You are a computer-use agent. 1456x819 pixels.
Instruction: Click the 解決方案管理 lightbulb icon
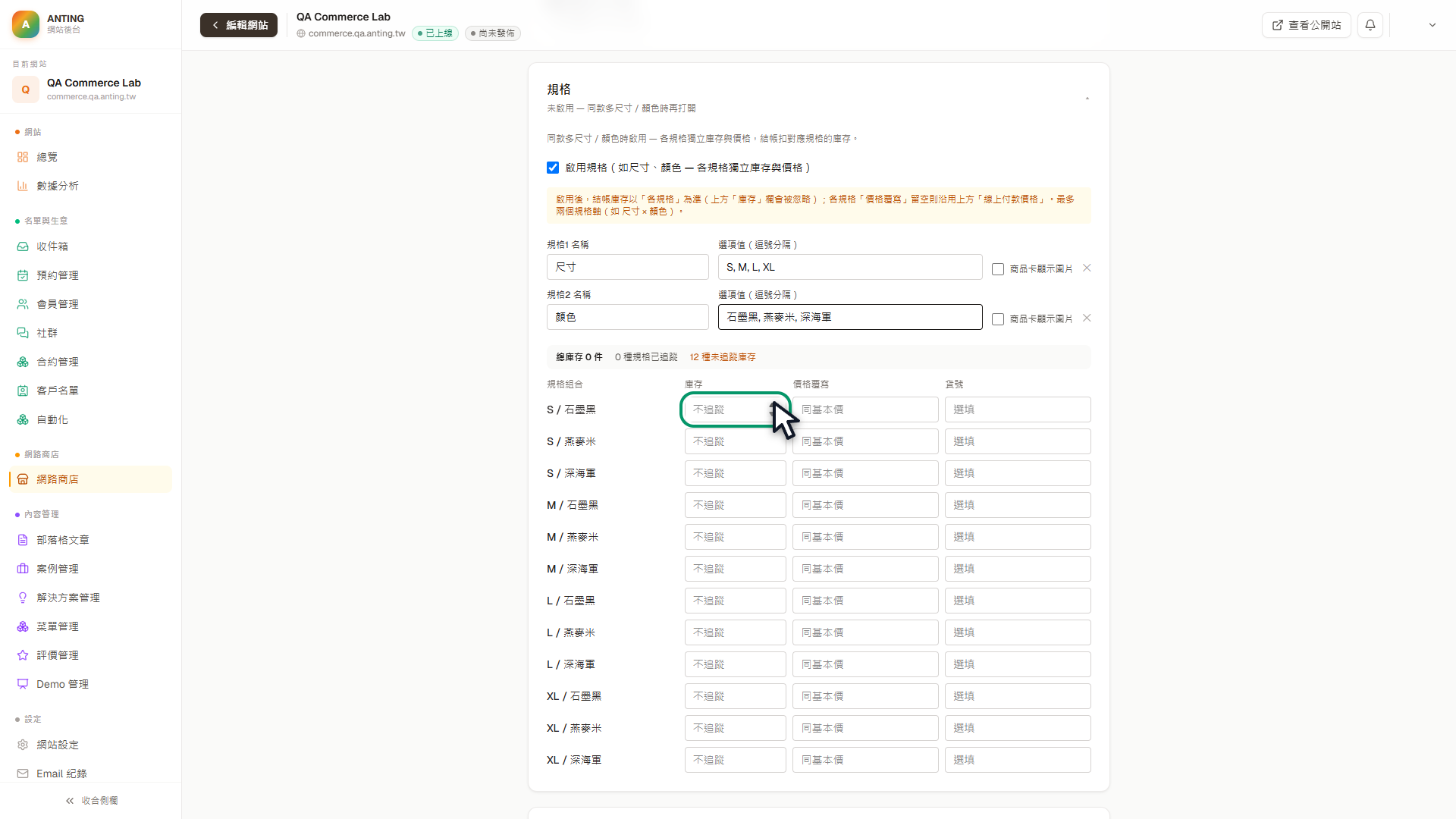click(23, 598)
